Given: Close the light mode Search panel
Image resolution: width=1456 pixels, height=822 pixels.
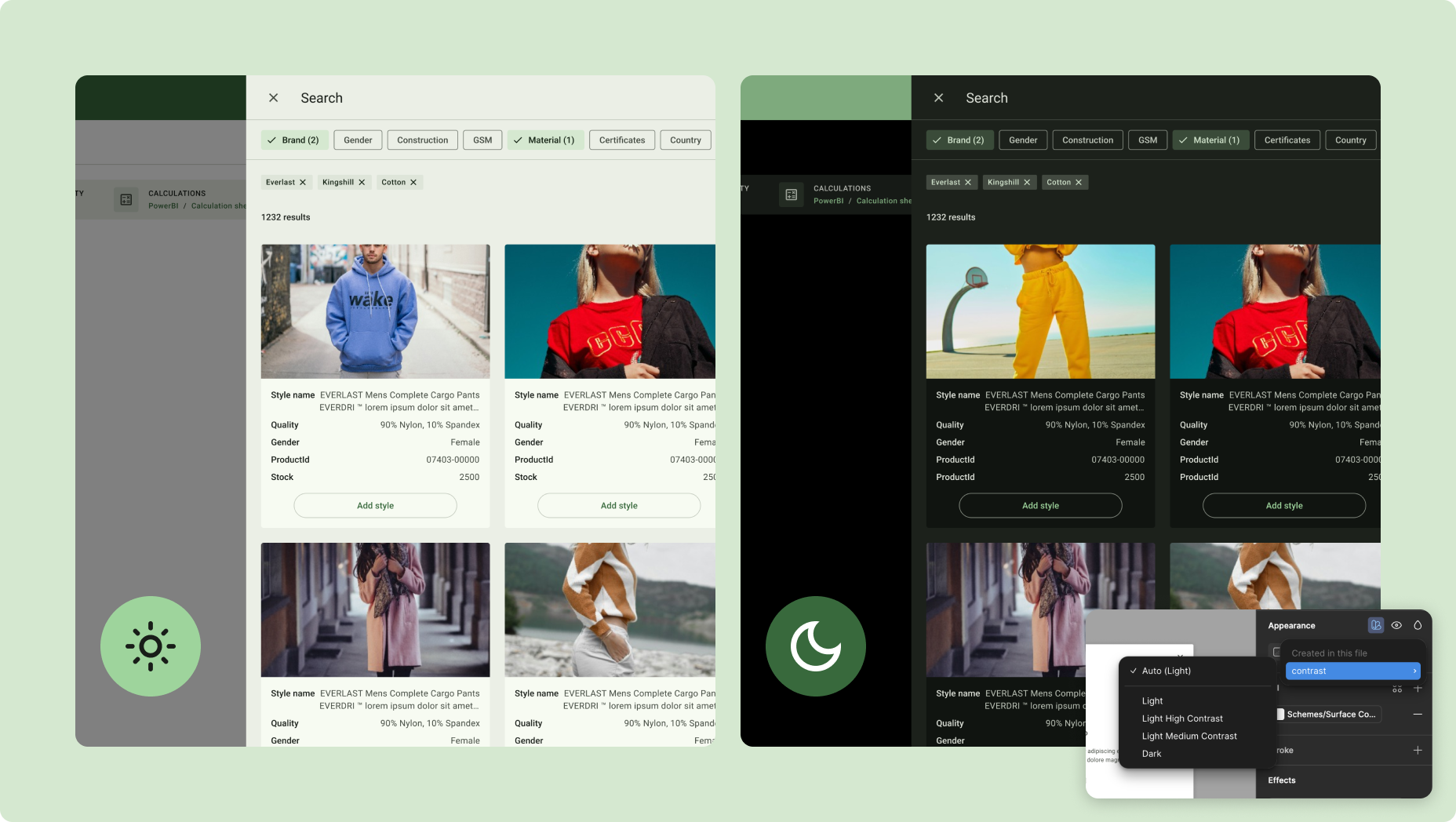Looking at the screenshot, I should coord(273,98).
